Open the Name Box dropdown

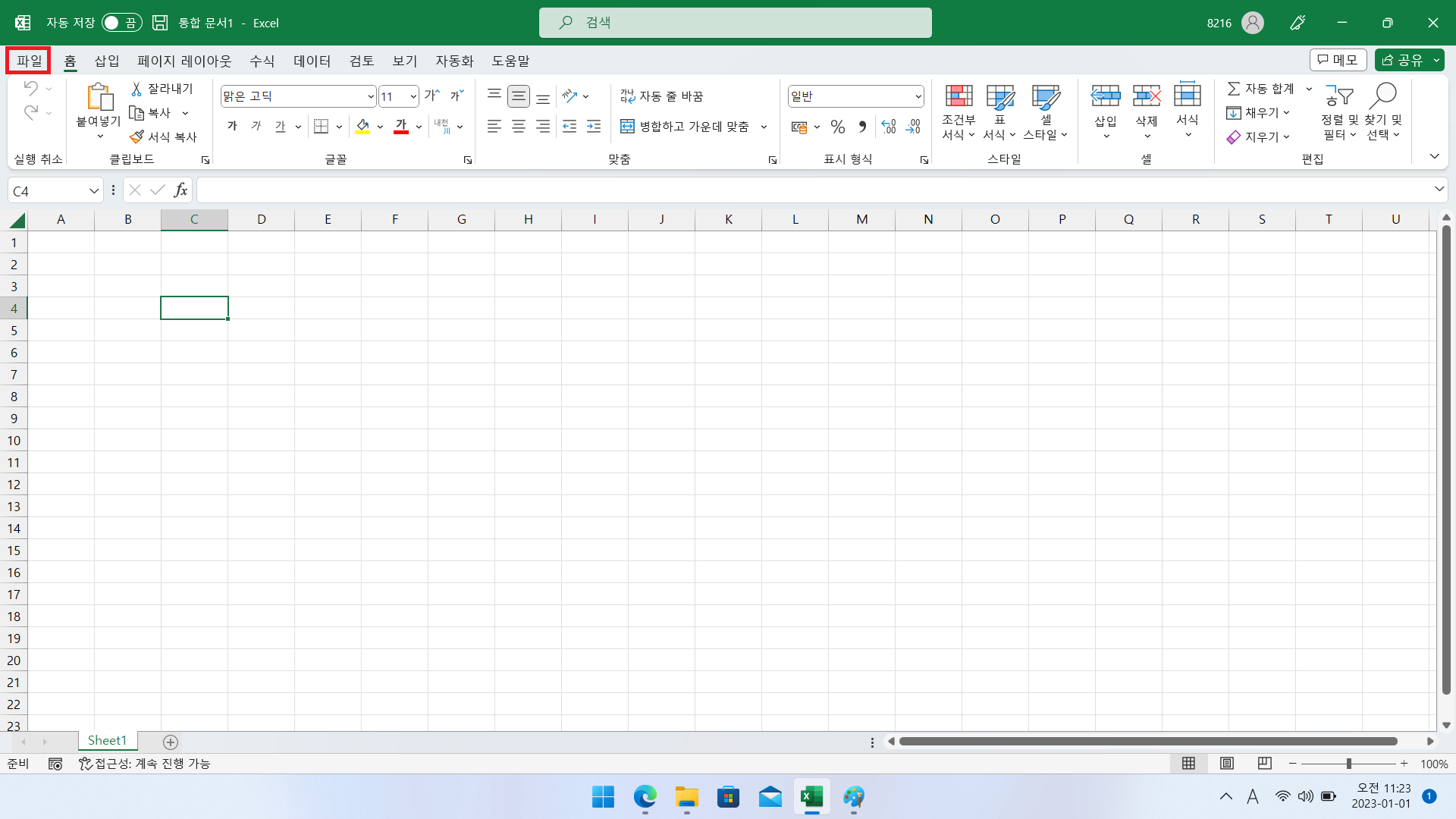pos(94,191)
